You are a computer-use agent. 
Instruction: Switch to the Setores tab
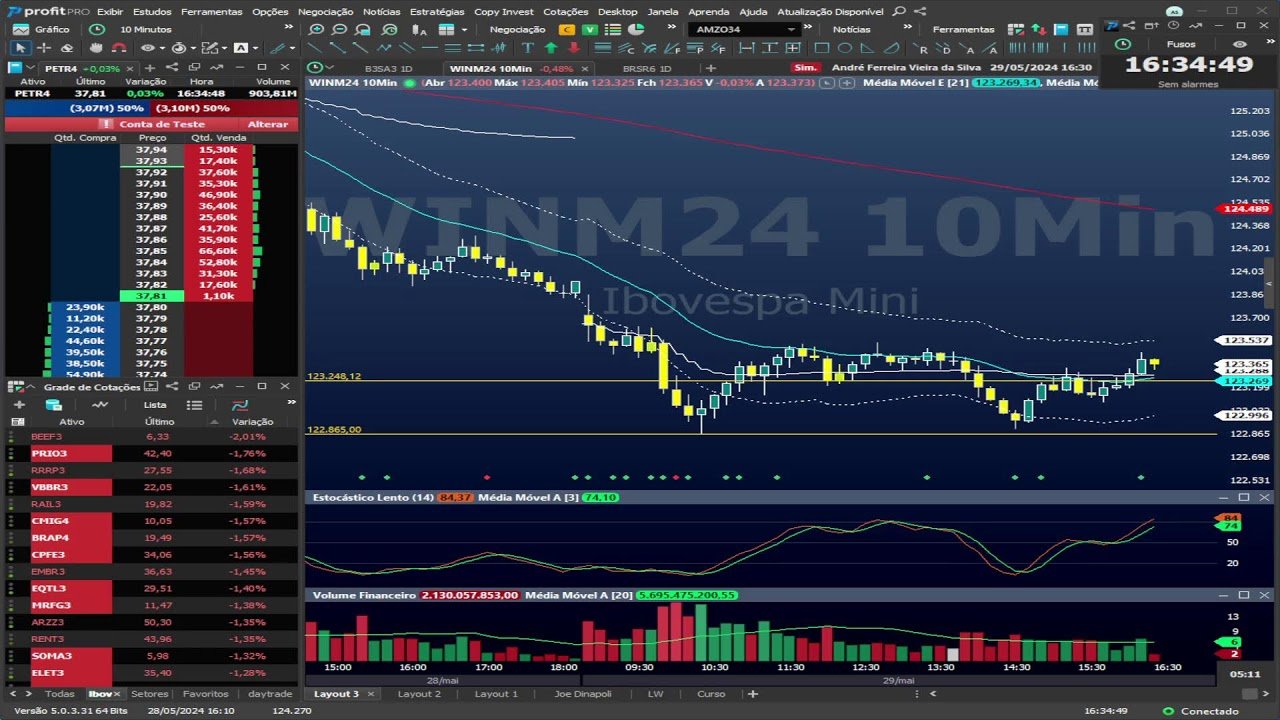[150, 693]
